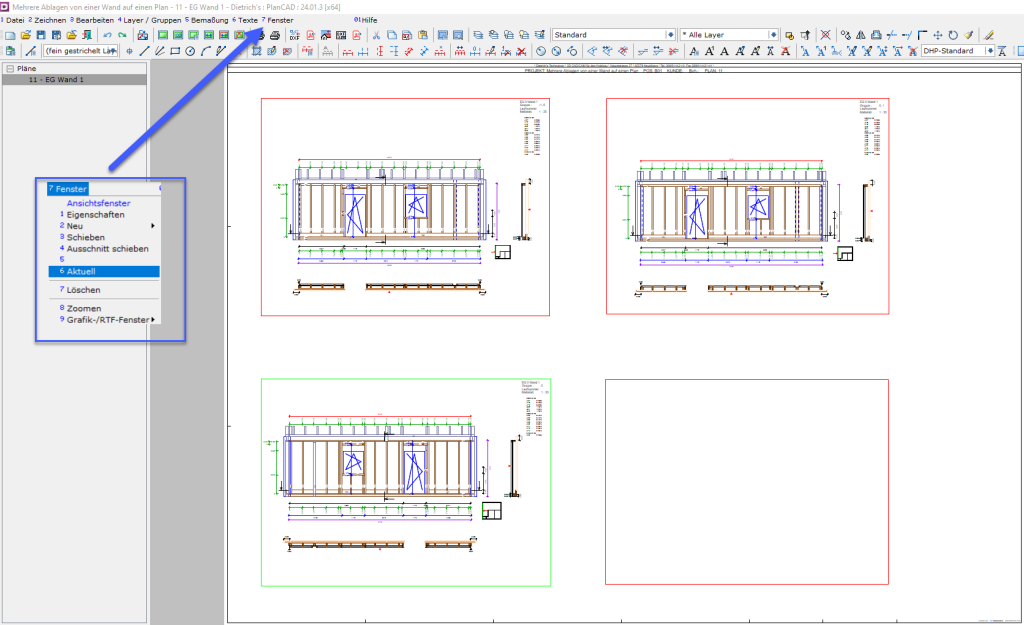
Task: Click the DXF export icon
Action: point(295,35)
